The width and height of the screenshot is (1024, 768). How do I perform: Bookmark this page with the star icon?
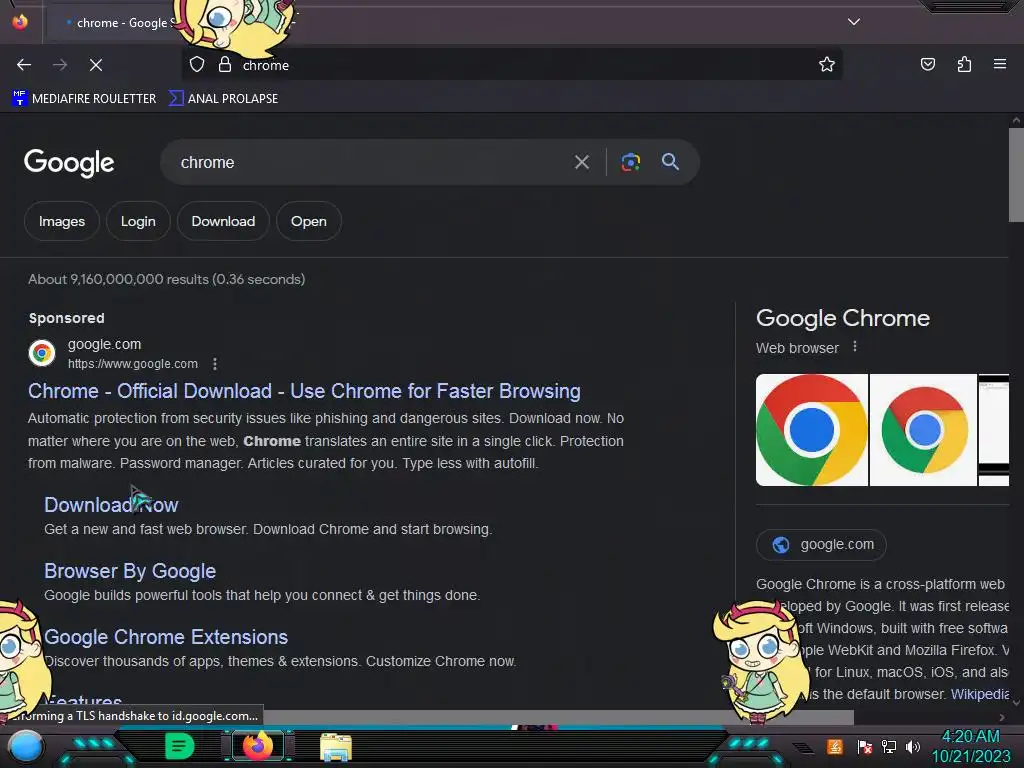pyautogui.click(x=827, y=64)
